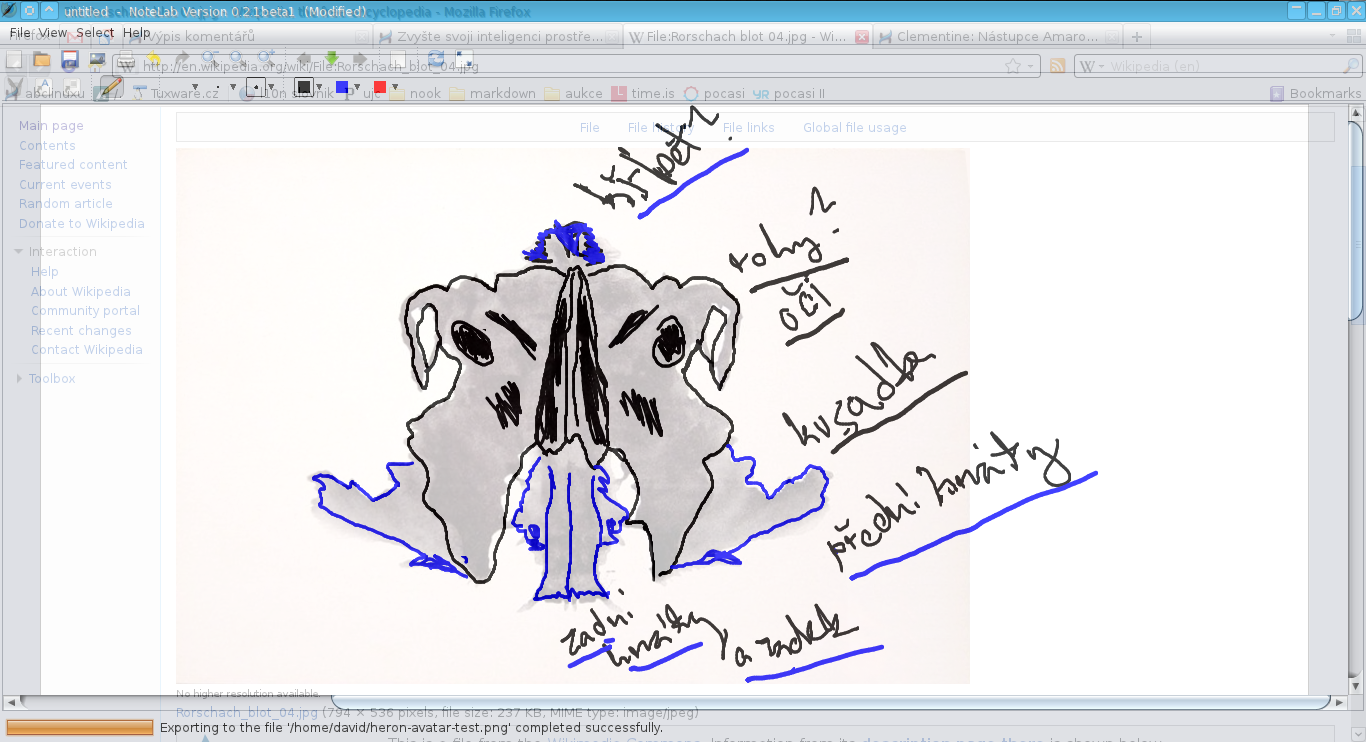Screen dimensions: 1366x742
Task: Save the NoteLab document with the floppy icon
Action: coord(70,60)
